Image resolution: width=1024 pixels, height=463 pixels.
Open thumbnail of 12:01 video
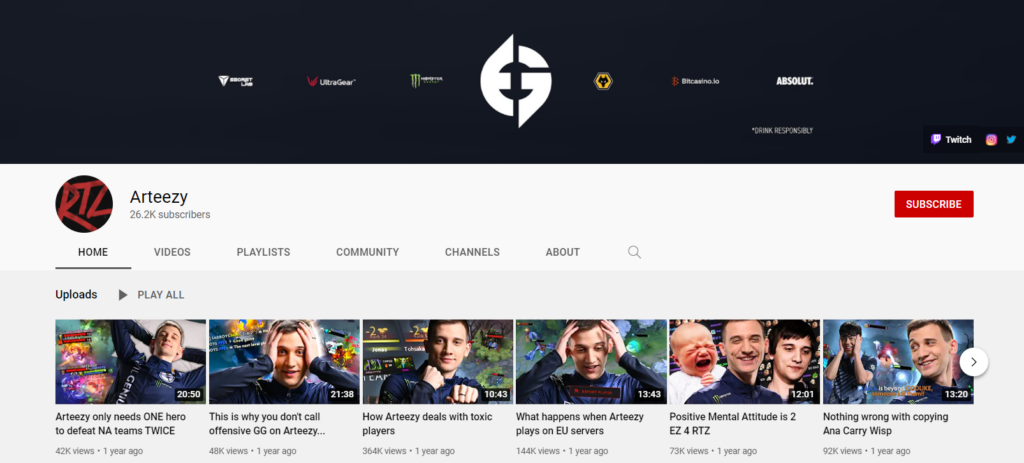coord(744,361)
